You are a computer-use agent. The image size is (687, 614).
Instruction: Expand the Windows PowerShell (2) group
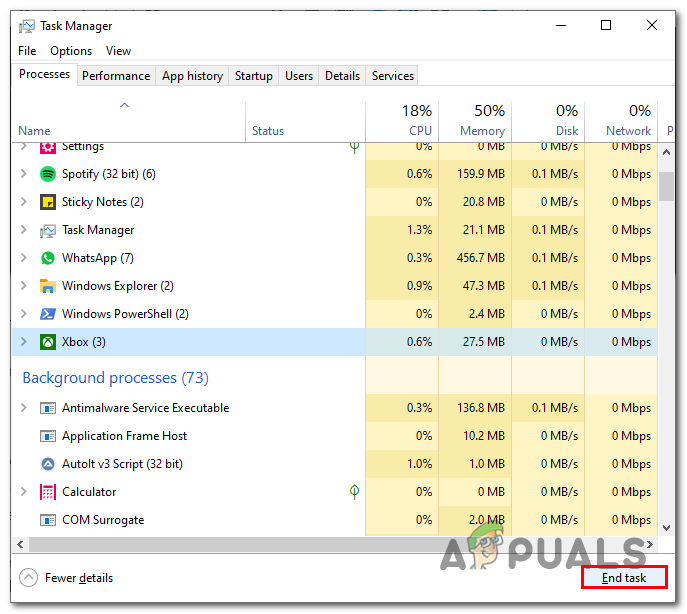click(24, 314)
